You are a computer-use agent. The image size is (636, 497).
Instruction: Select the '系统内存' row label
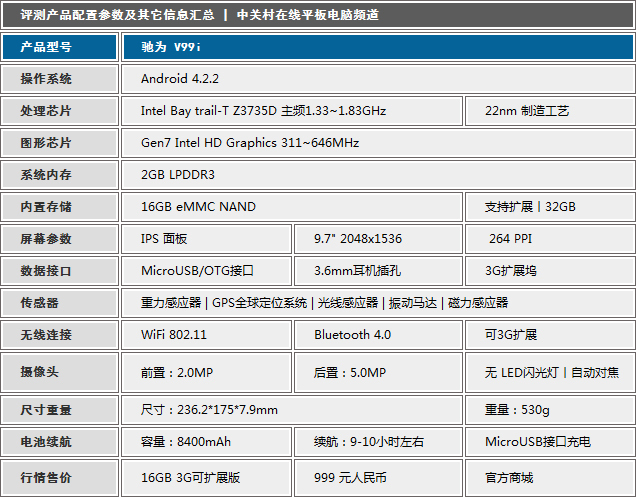pos(60,175)
